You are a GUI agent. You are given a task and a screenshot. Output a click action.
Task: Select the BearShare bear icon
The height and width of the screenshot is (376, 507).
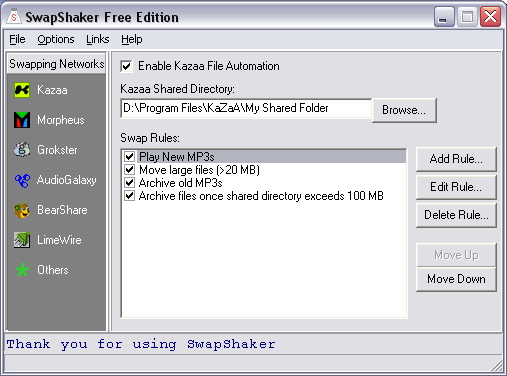tap(22, 210)
